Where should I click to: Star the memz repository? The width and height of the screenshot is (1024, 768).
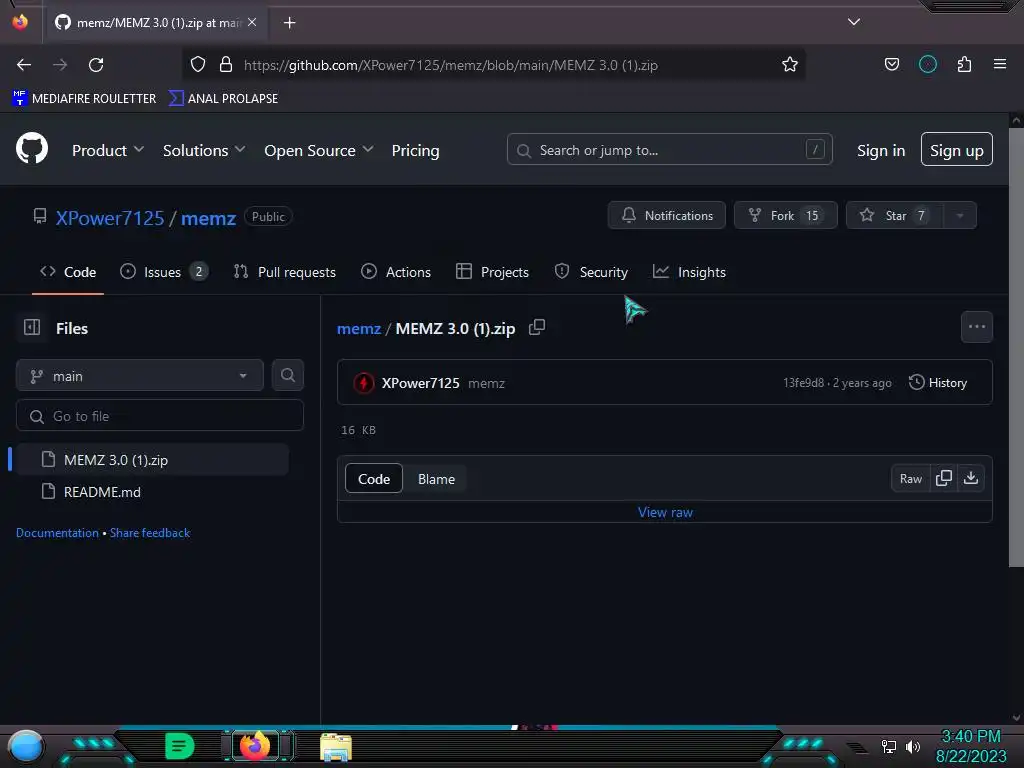(x=895, y=216)
